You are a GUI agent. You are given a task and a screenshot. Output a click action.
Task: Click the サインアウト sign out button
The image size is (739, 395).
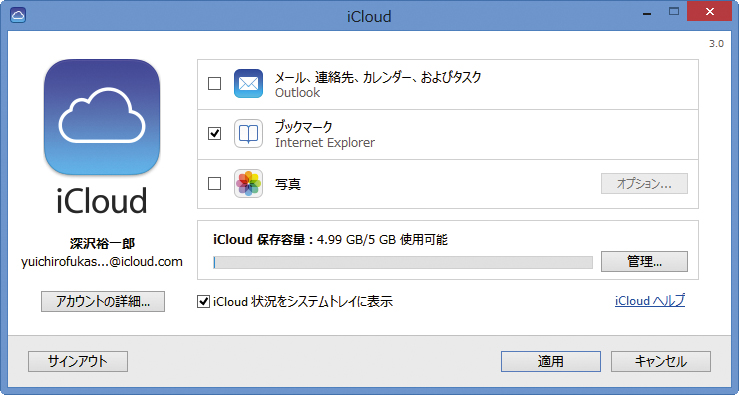point(78,362)
